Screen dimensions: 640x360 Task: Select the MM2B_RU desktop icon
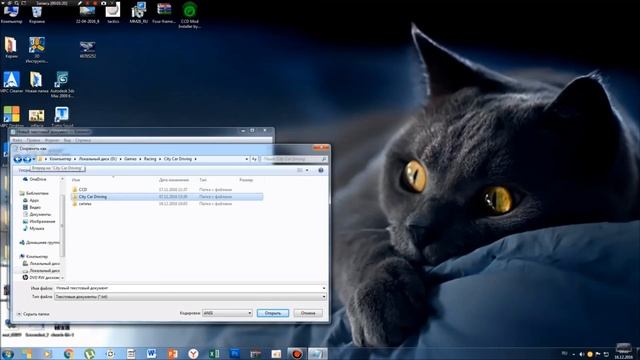pyautogui.click(x=139, y=13)
